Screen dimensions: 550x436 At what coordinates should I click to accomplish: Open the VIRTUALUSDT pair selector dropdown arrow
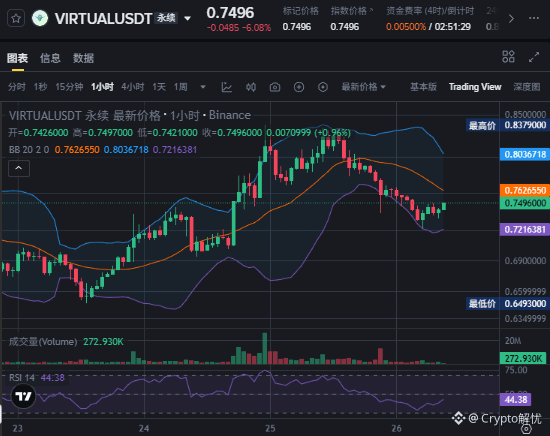pos(188,18)
